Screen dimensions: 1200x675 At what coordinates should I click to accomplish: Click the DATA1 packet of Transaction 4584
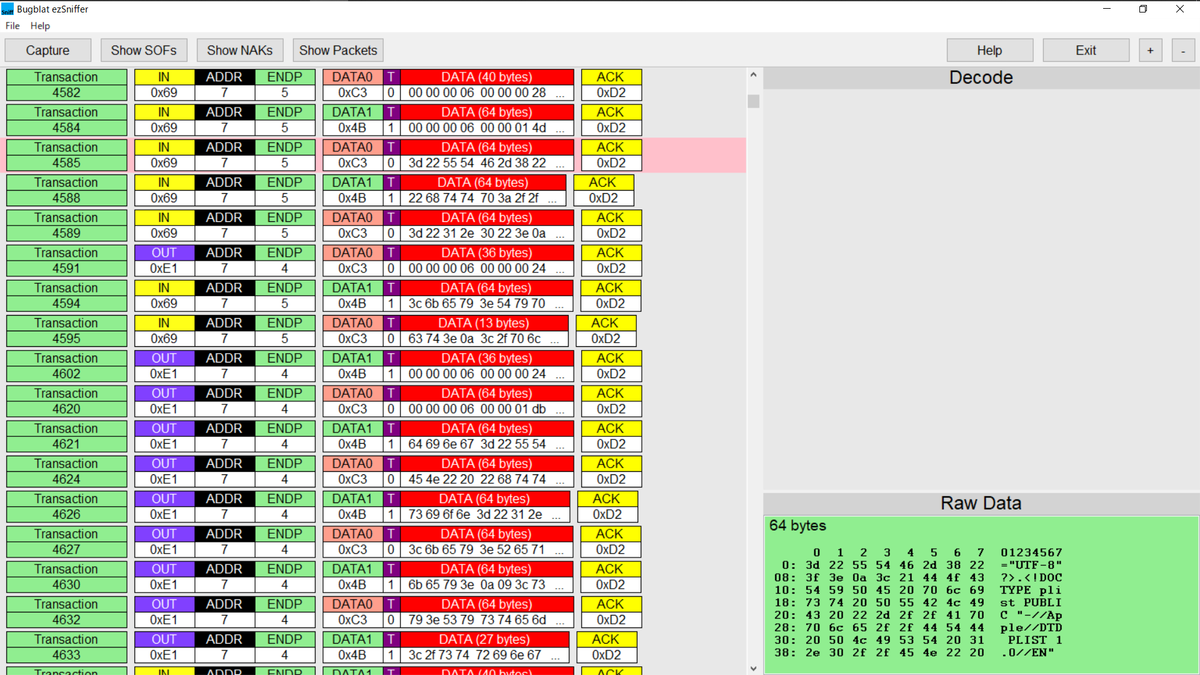352,120
